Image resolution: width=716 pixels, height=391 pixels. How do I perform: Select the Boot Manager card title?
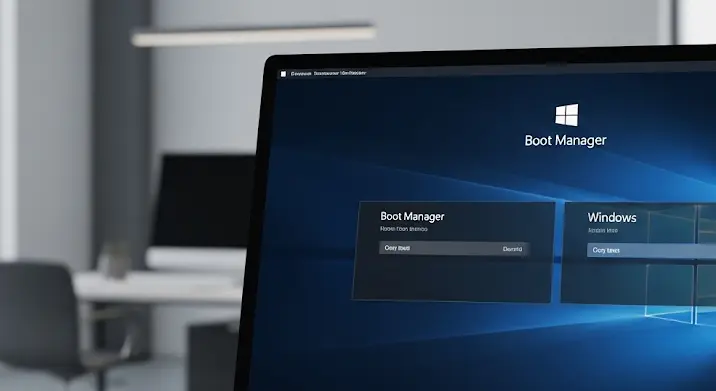(412, 217)
